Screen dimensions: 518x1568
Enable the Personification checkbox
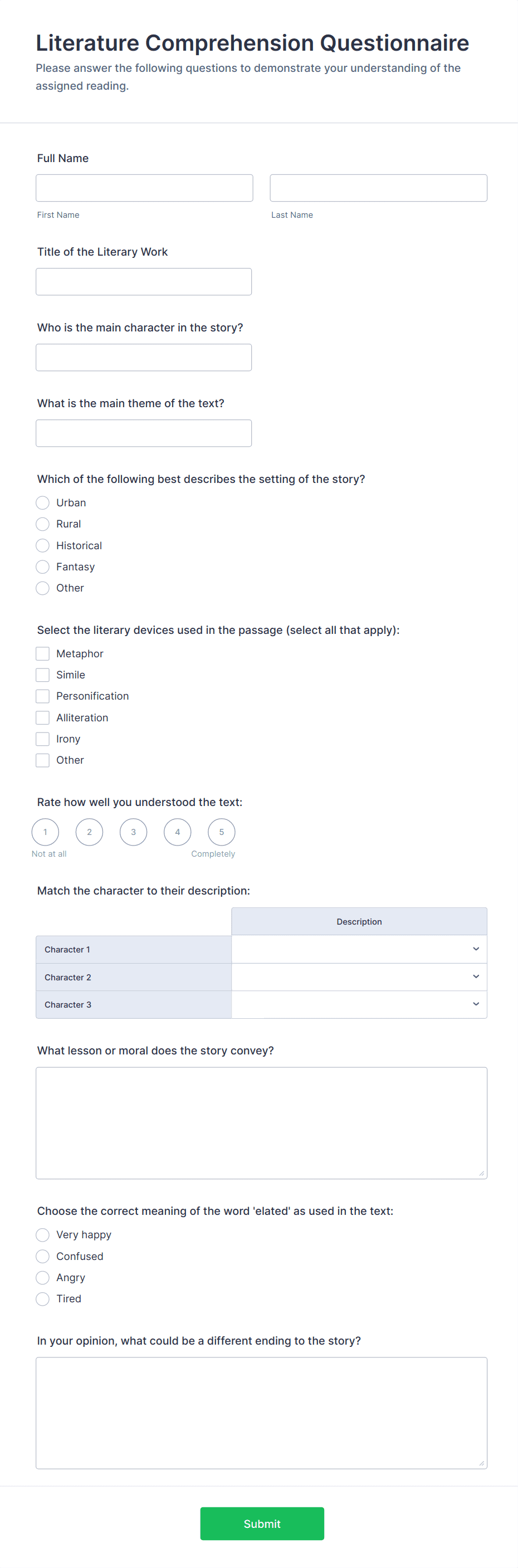click(42, 696)
